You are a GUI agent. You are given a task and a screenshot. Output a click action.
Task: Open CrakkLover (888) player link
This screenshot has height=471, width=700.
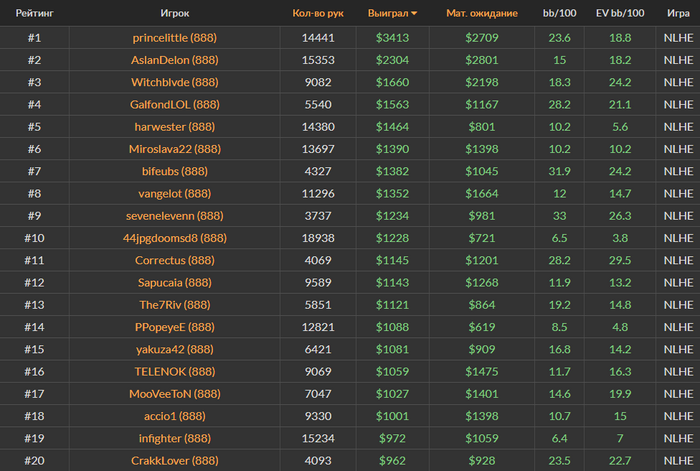pos(175,461)
